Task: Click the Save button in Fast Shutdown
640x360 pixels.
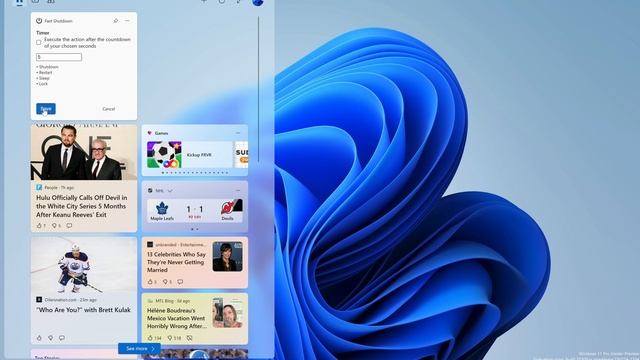Action: pyautogui.click(x=46, y=109)
